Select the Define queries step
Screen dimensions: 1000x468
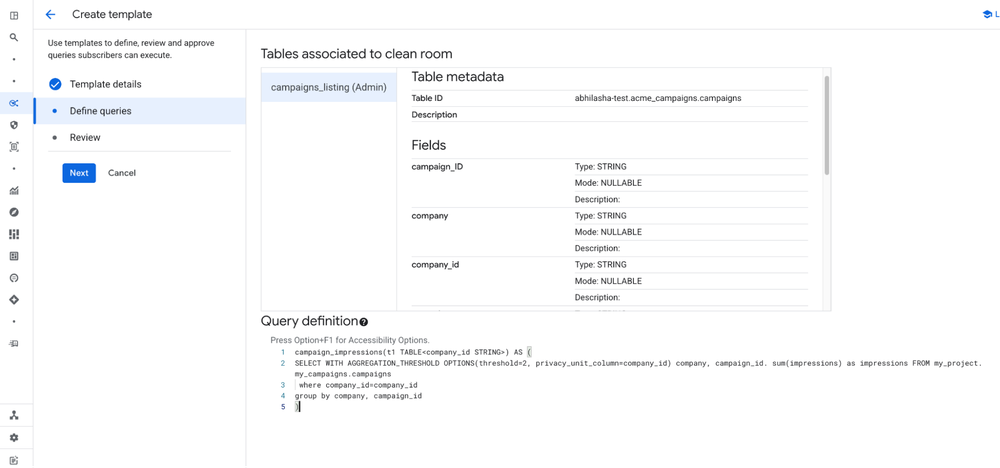click(x=100, y=111)
